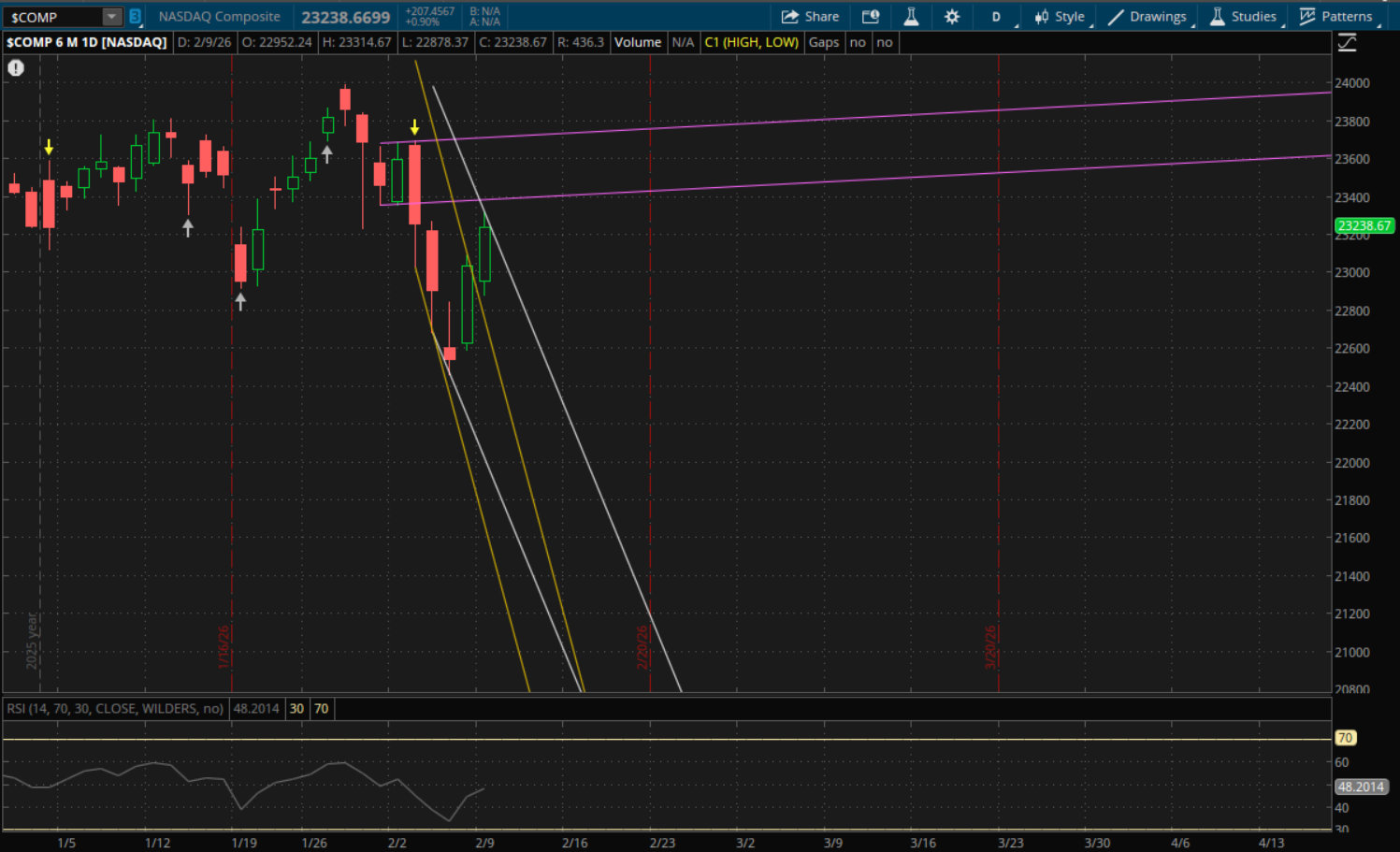Open the news/alert window icon
Screen dimensions: 1400x852
coord(871,17)
